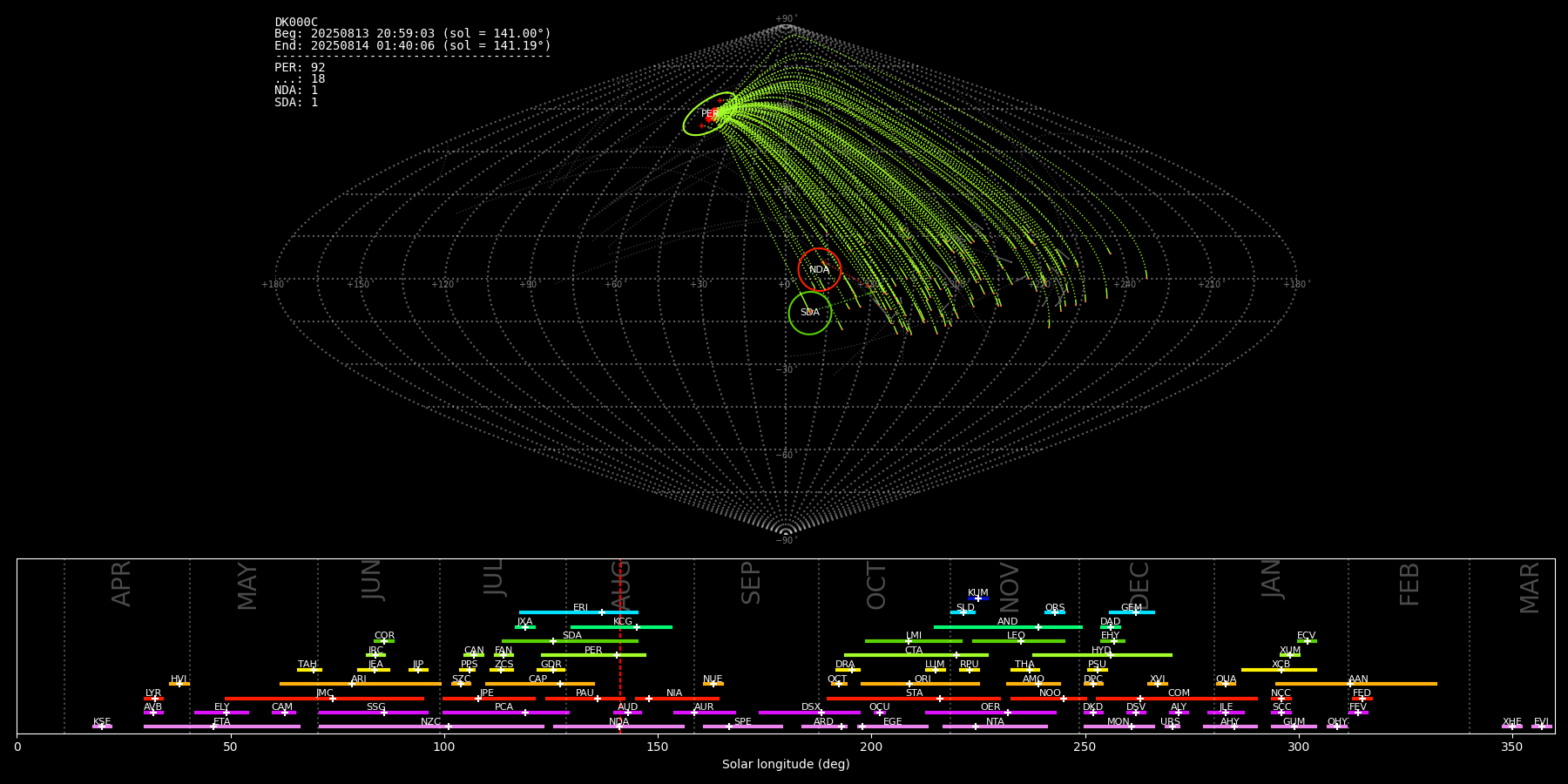Click the LYR shower label in timeline

click(153, 693)
